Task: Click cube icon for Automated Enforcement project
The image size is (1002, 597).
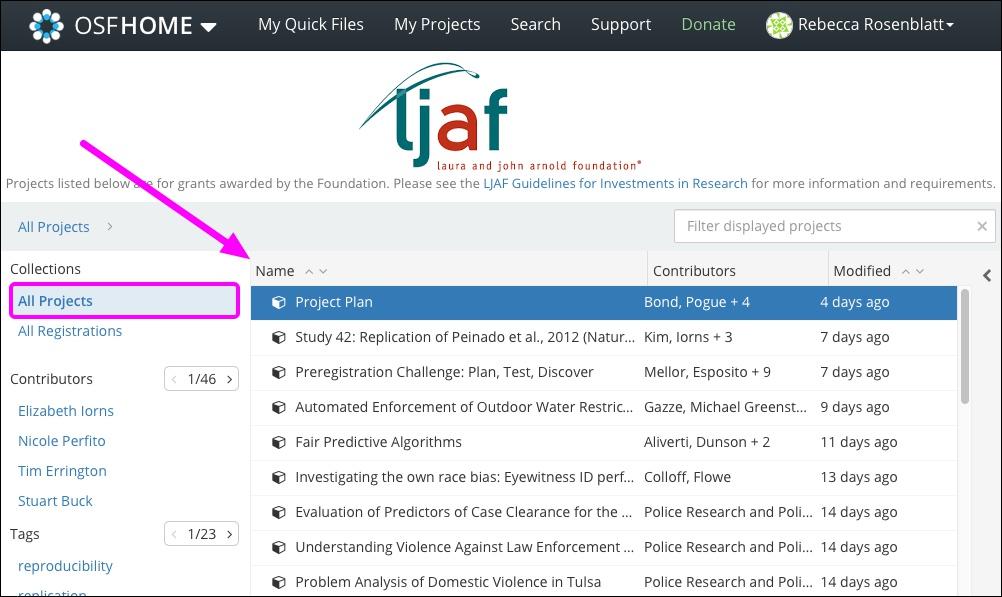Action: pos(279,407)
